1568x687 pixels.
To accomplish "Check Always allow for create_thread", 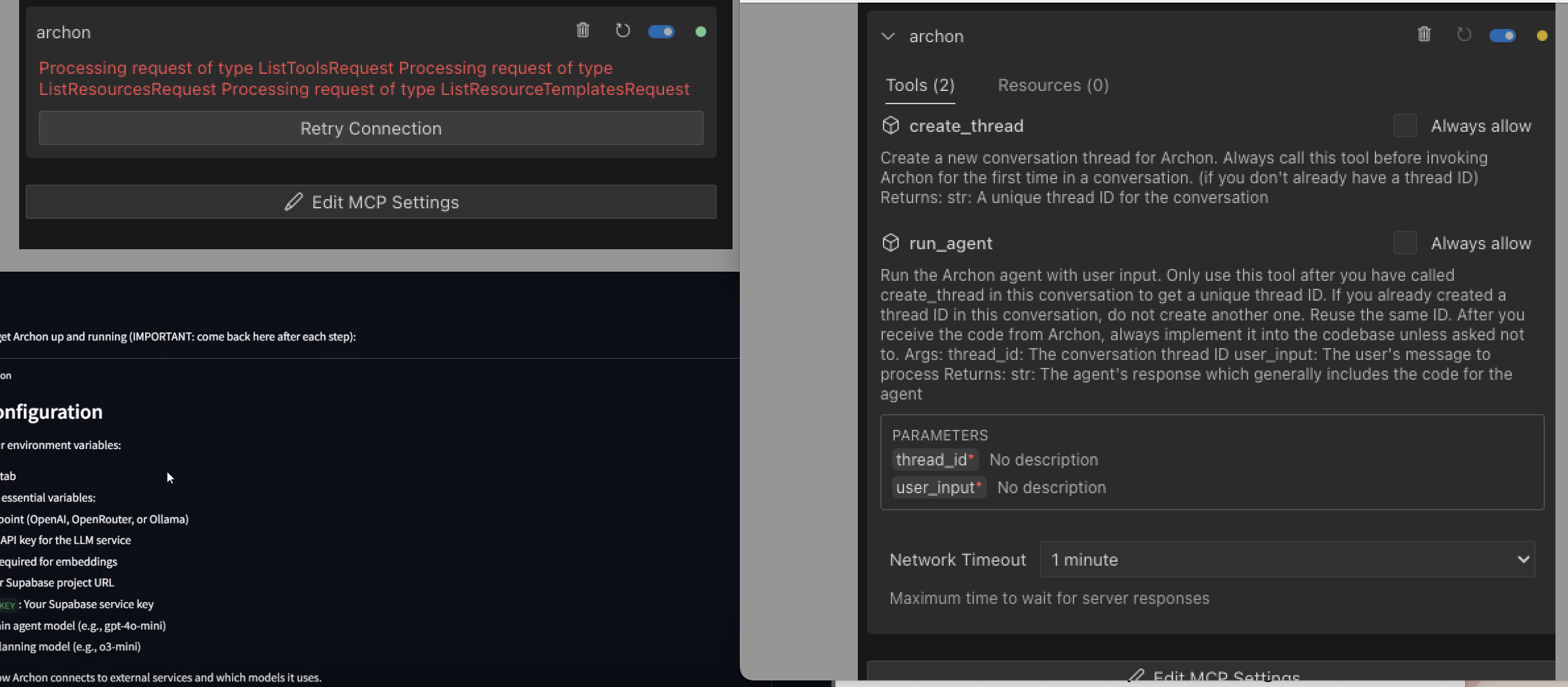I will click(1404, 125).
